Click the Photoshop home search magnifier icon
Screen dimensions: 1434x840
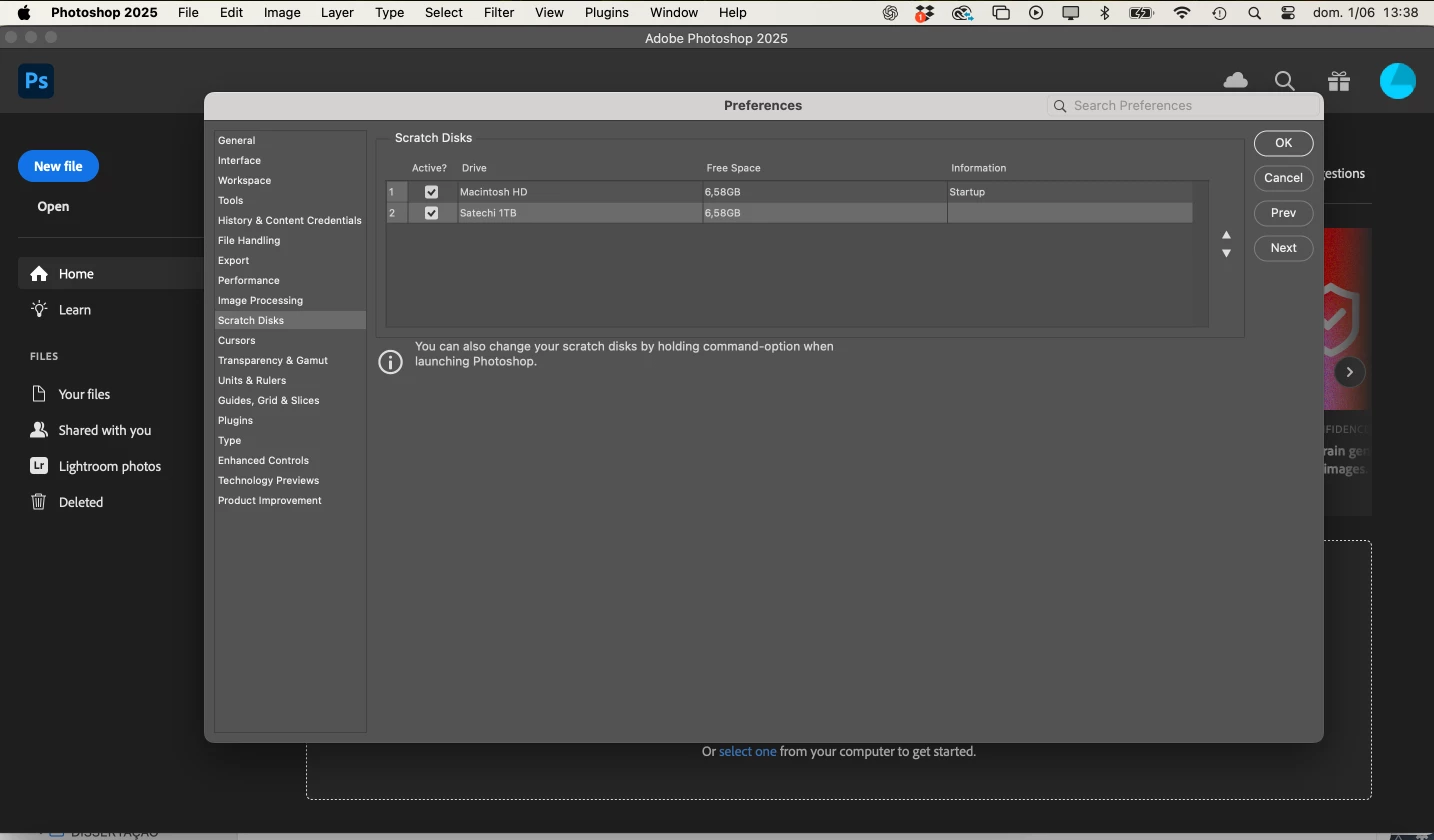click(1285, 81)
